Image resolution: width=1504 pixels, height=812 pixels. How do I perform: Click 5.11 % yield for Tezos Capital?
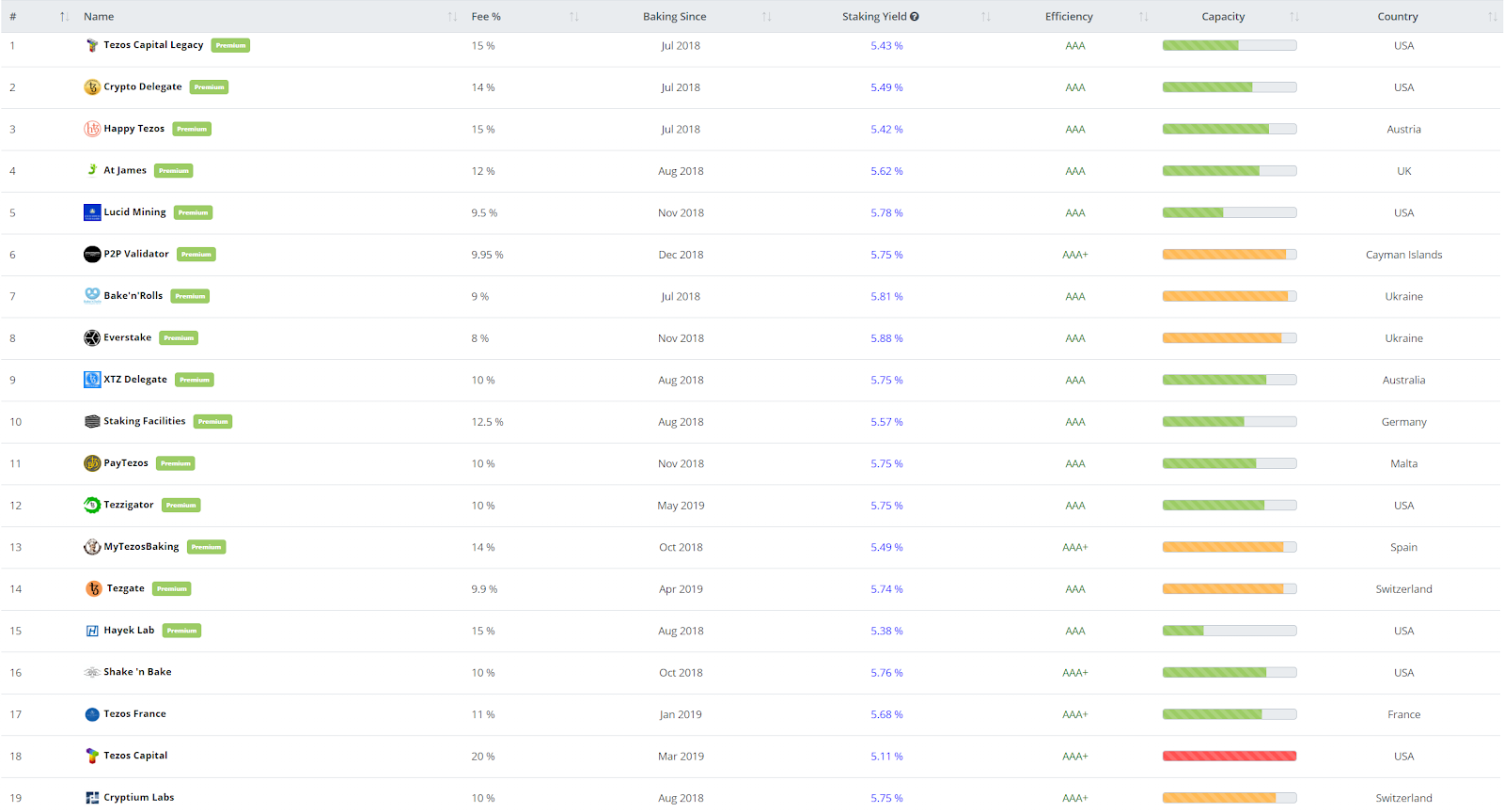point(886,757)
